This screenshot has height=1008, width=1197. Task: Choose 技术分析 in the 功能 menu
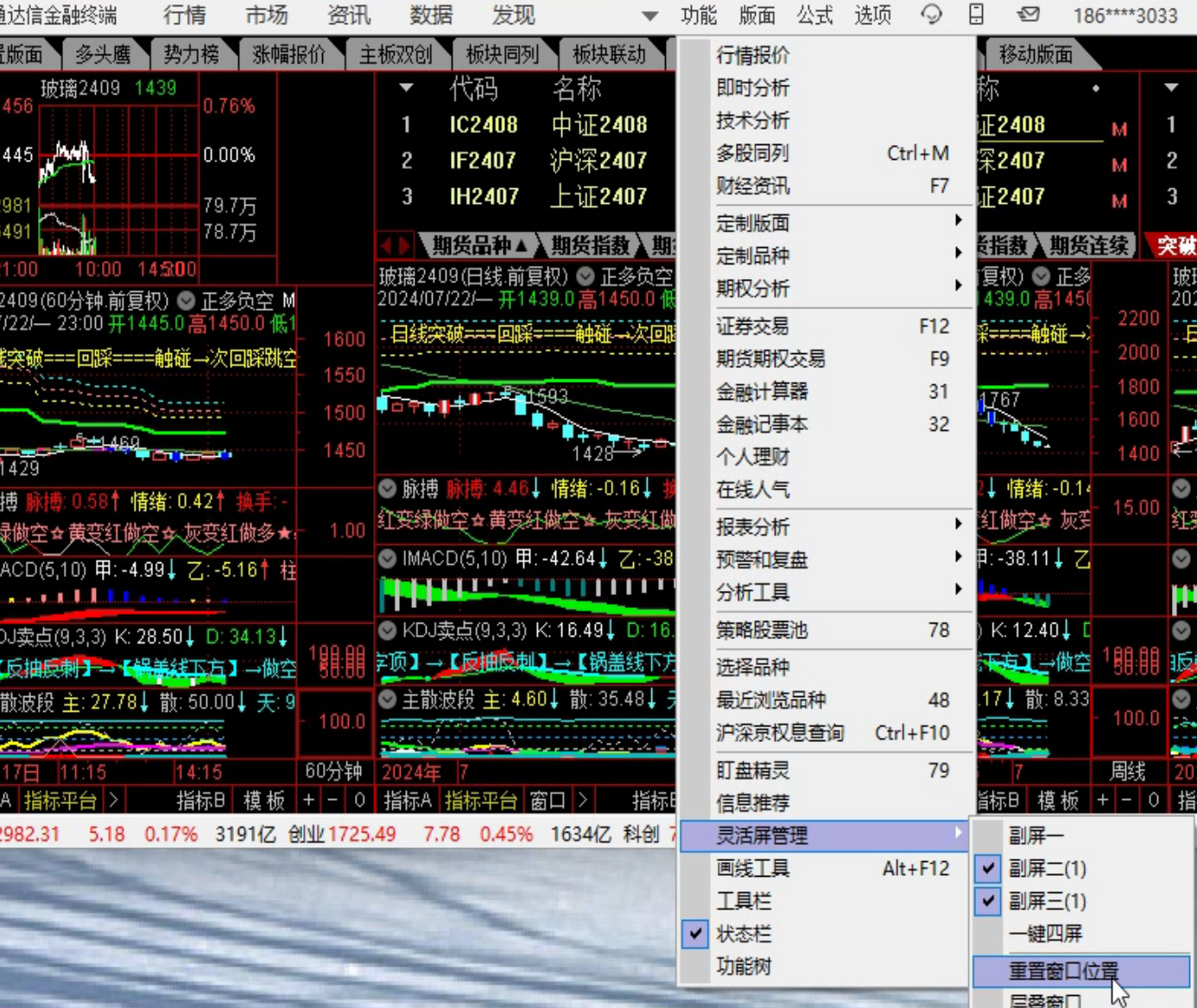pyautogui.click(x=825, y=120)
